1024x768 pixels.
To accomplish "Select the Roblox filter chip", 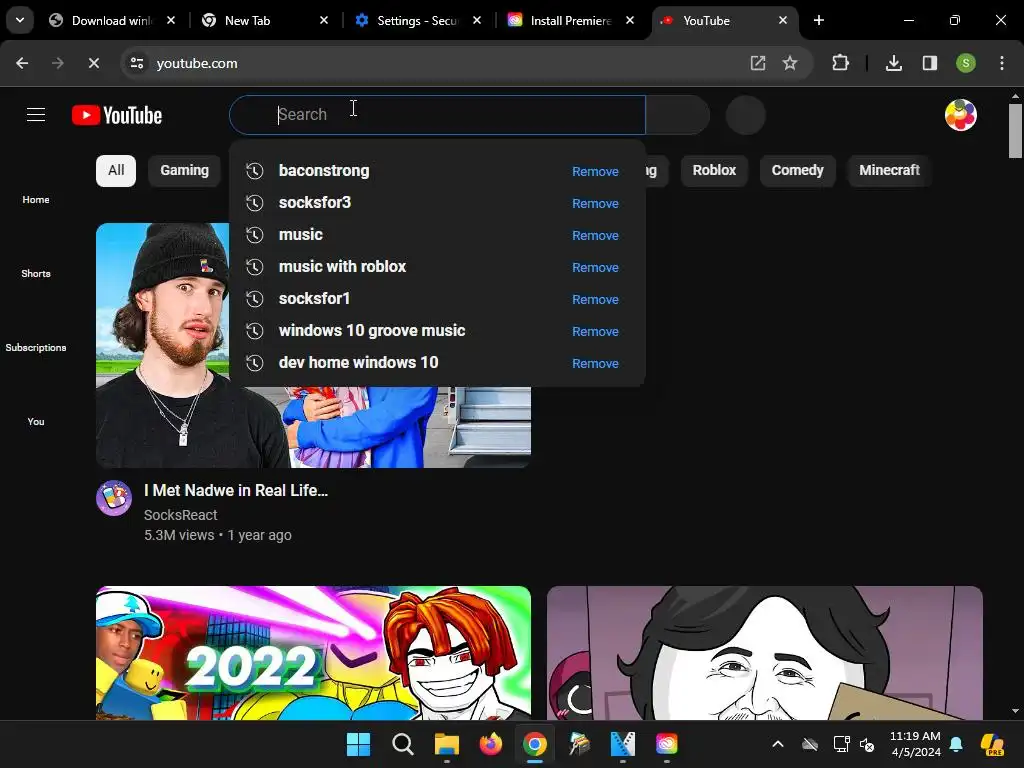I will point(714,170).
